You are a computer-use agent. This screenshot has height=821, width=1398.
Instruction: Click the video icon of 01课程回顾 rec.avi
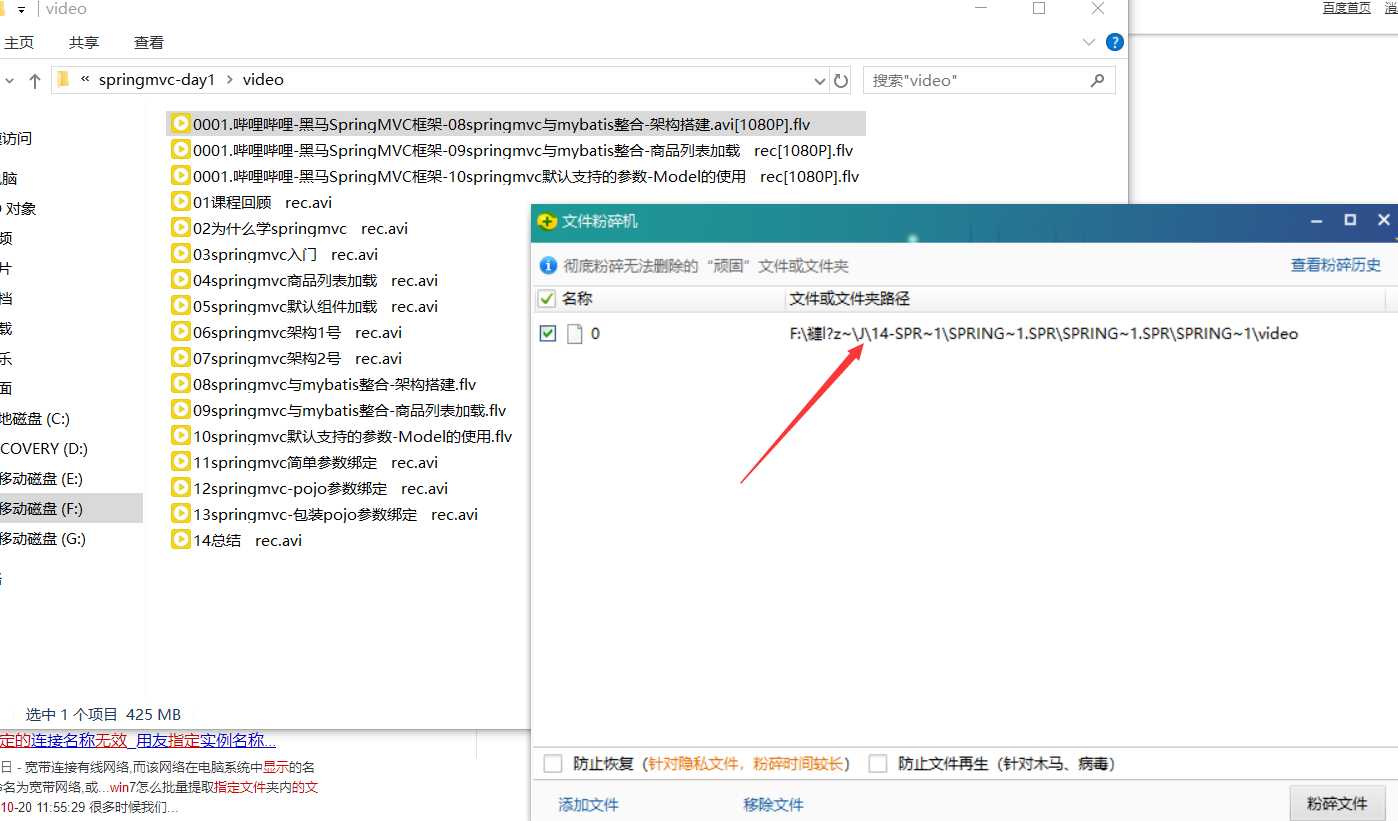coord(181,202)
